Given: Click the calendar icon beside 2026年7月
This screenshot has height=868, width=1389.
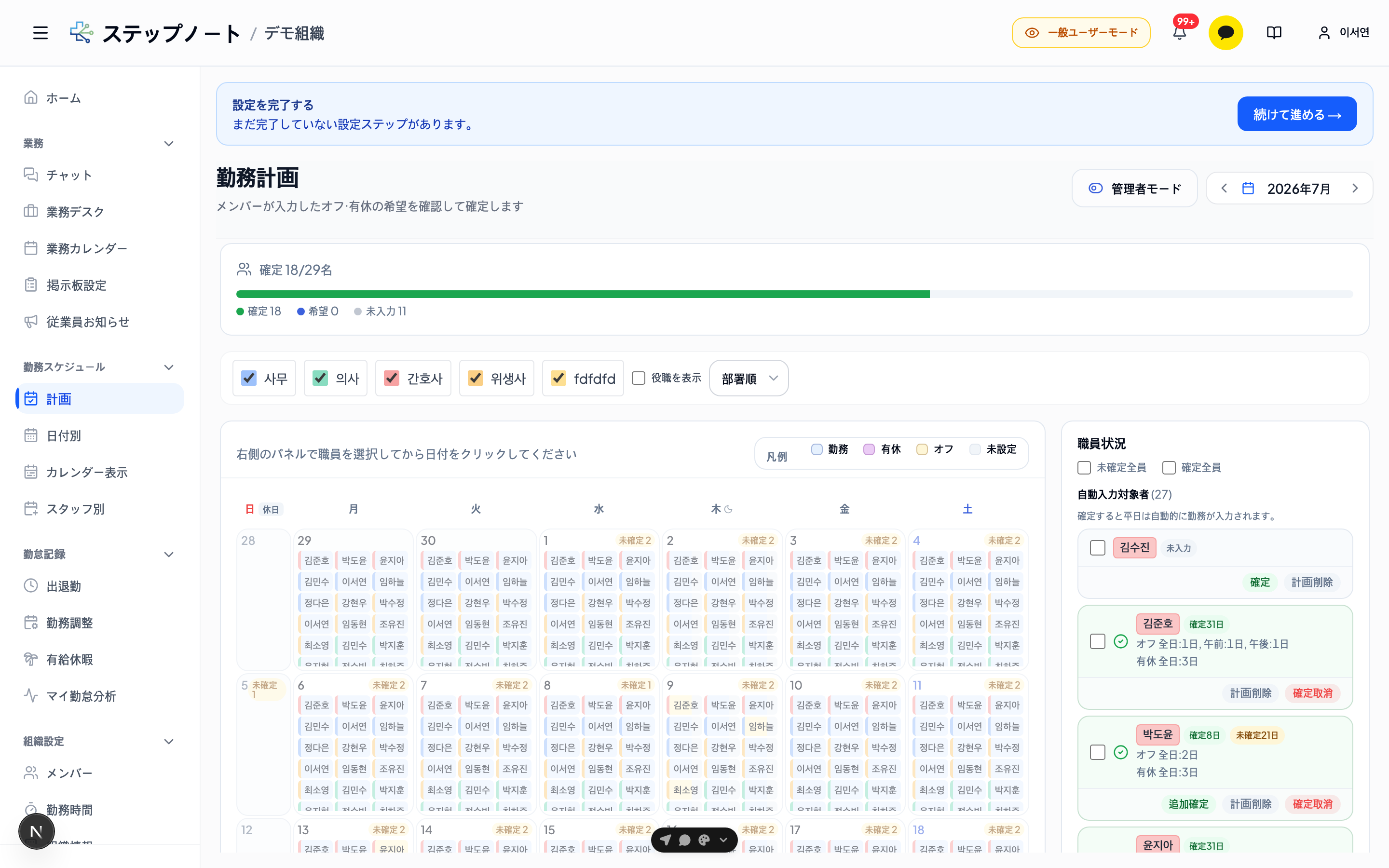Looking at the screenshot, I should pyautogui.click(x=1248, y=188).
